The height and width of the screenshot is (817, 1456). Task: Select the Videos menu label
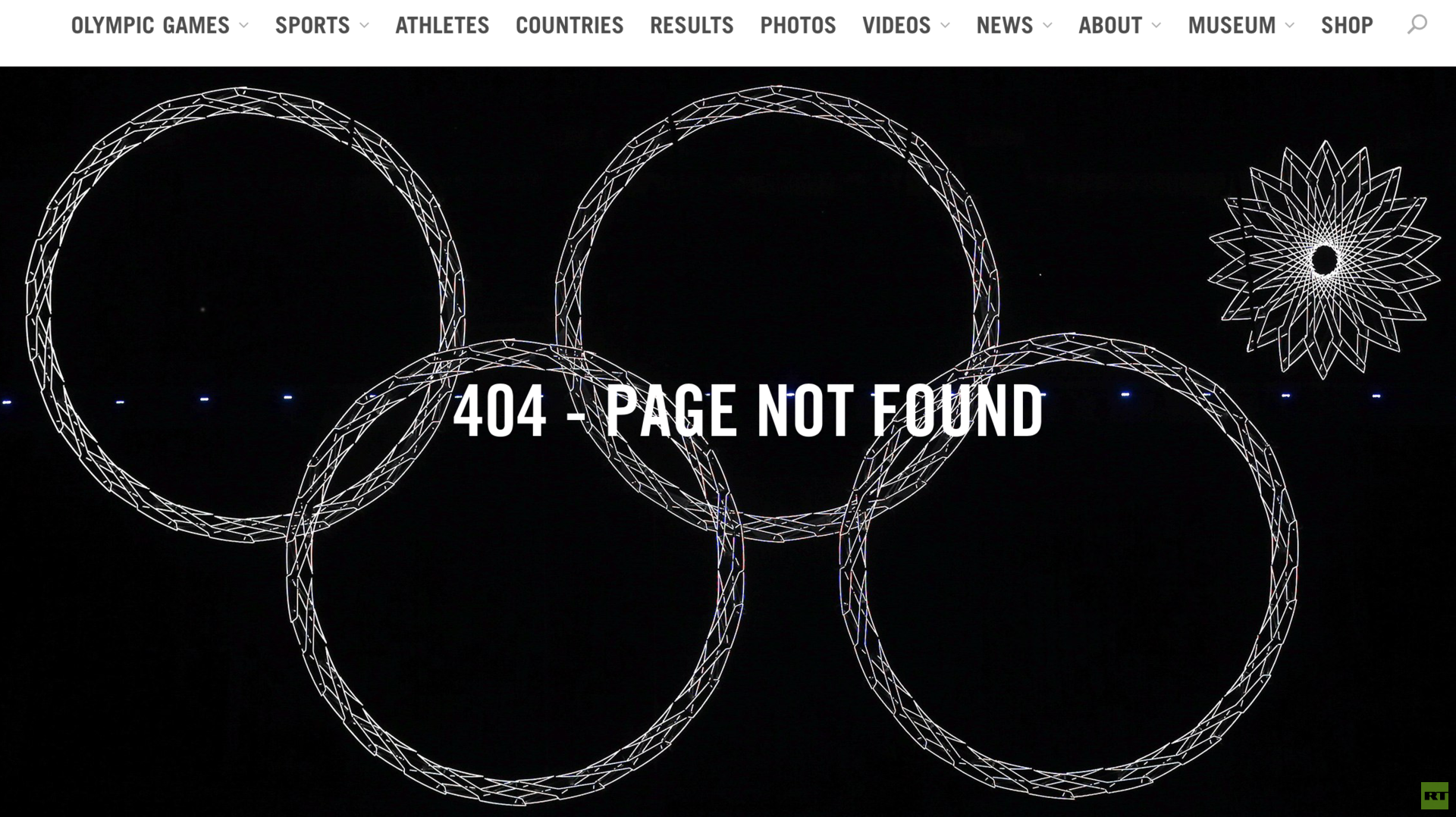pos(896,26)
